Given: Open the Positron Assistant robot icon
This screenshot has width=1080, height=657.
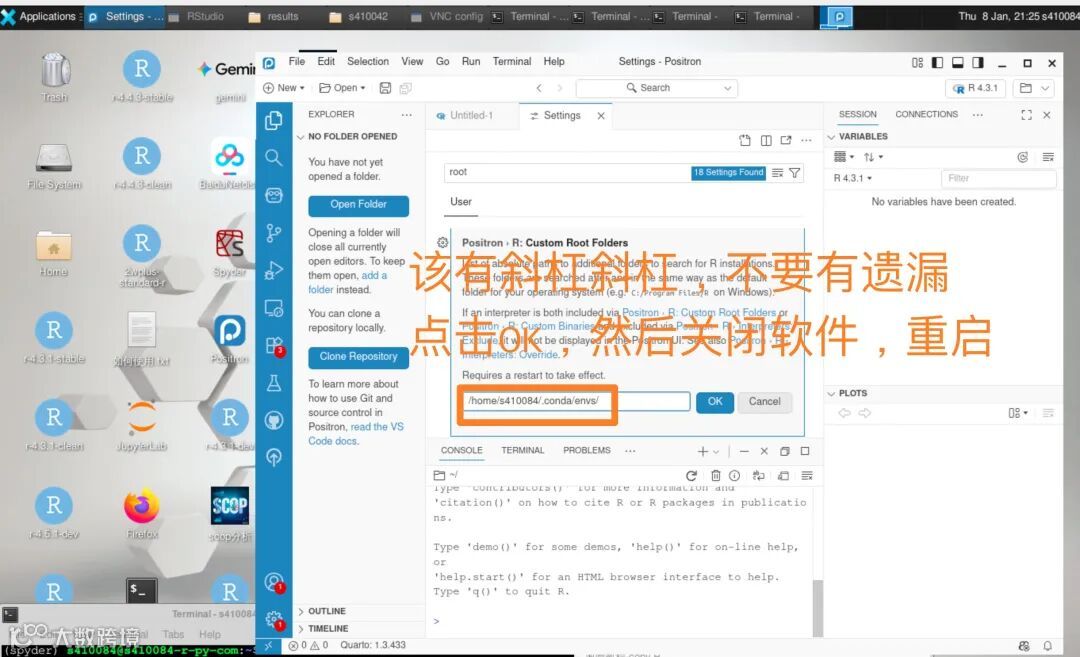Looking at the screenshot, I should 273,196.
